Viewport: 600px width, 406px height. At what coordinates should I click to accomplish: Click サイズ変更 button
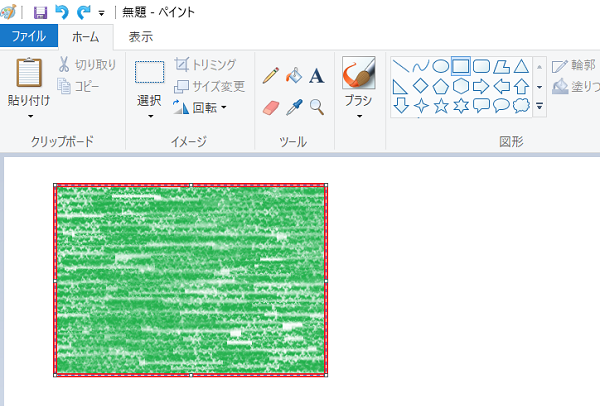[x=210, y=86]
